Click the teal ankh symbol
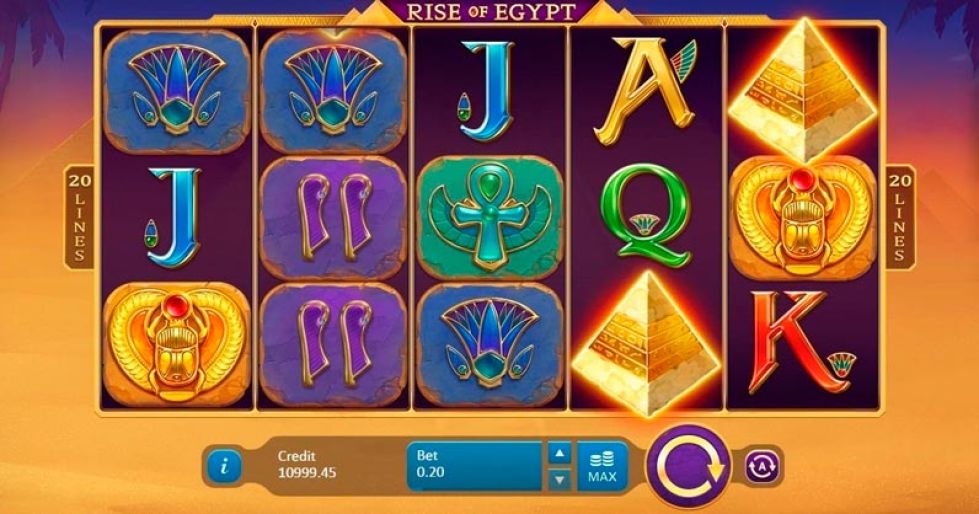 [x=490, y=217]
